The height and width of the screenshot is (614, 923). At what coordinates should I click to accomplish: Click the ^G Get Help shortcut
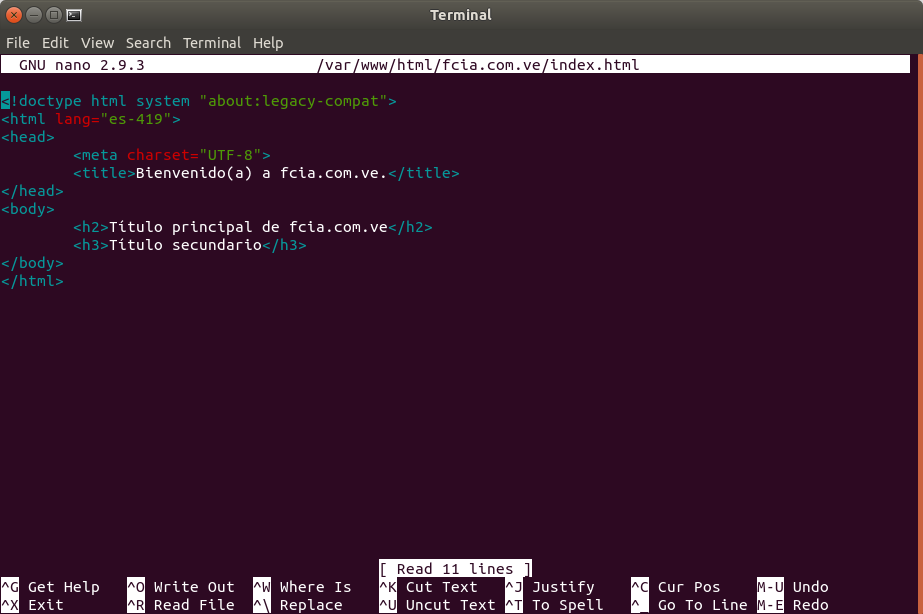pyautogui.click(x=50, y=587)
